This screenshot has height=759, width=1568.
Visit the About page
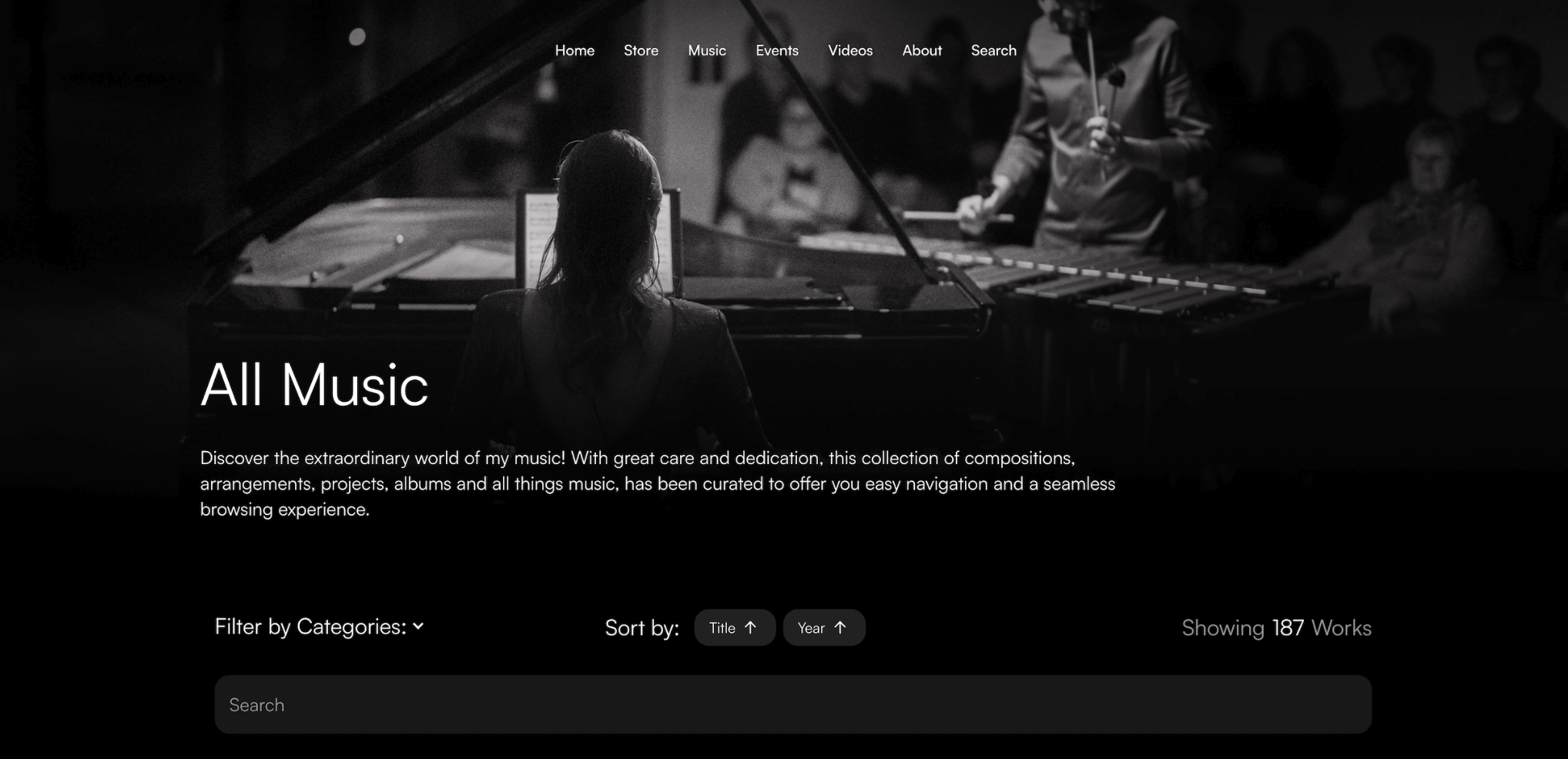click(x=922, y=50)
